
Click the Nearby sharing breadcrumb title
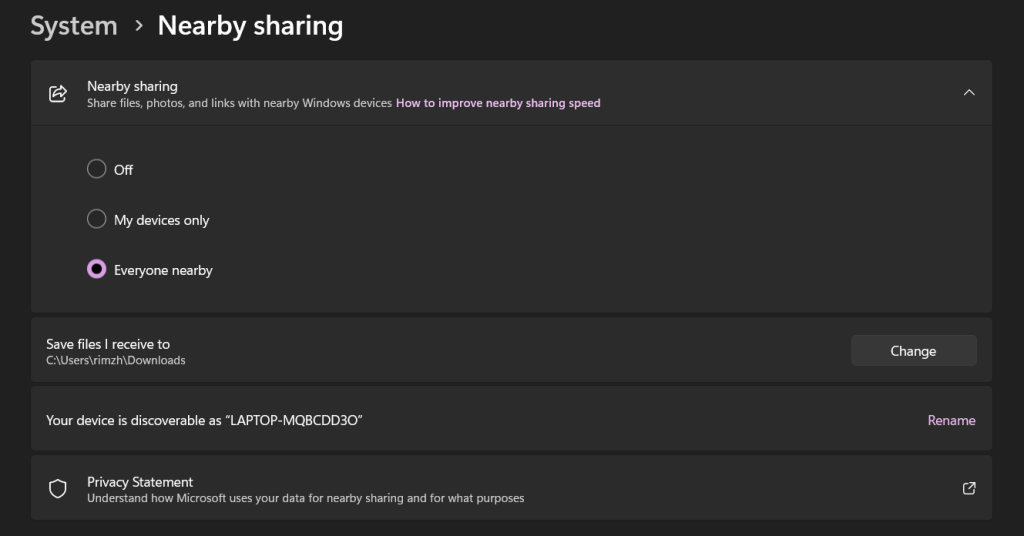tap(250, 26)
